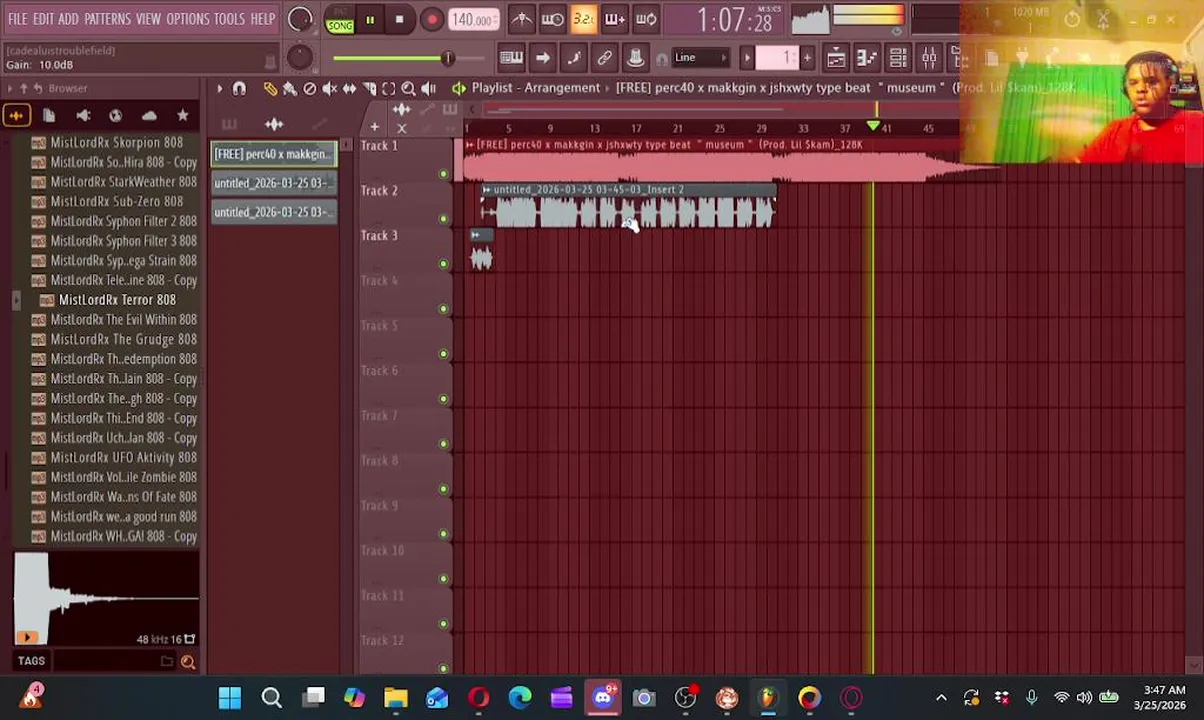Open the metronome button in top toolbar
The image size is (1204, 720).
pyautogui.click(x=522, y=18)
